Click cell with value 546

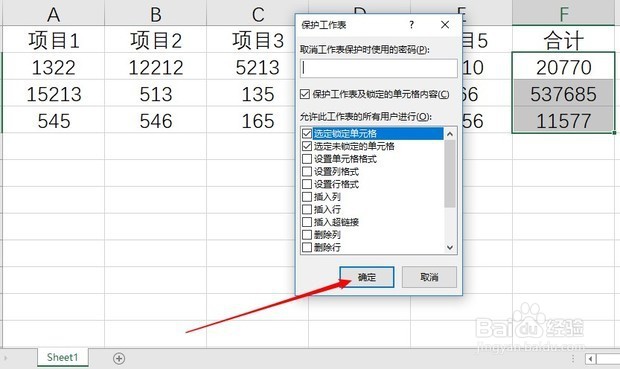(x=155, y=120)
